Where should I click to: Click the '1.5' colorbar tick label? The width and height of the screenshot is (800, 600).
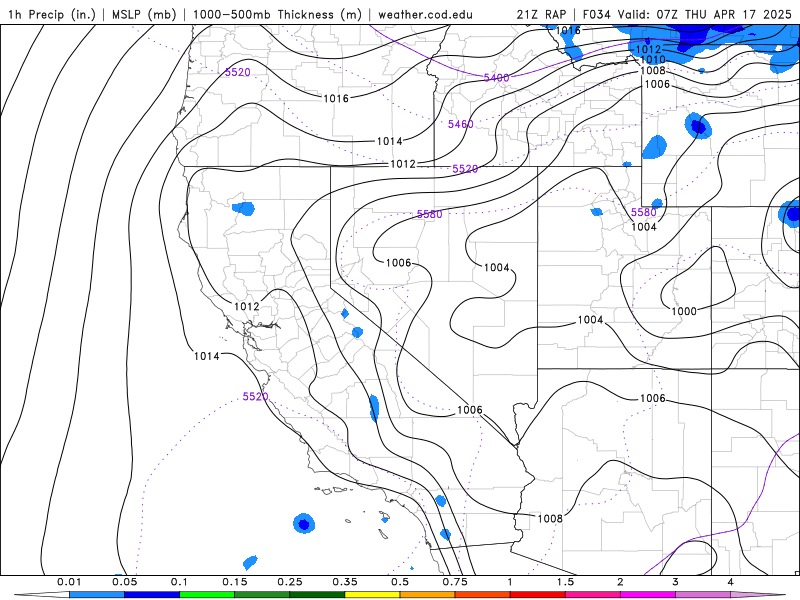565,582
